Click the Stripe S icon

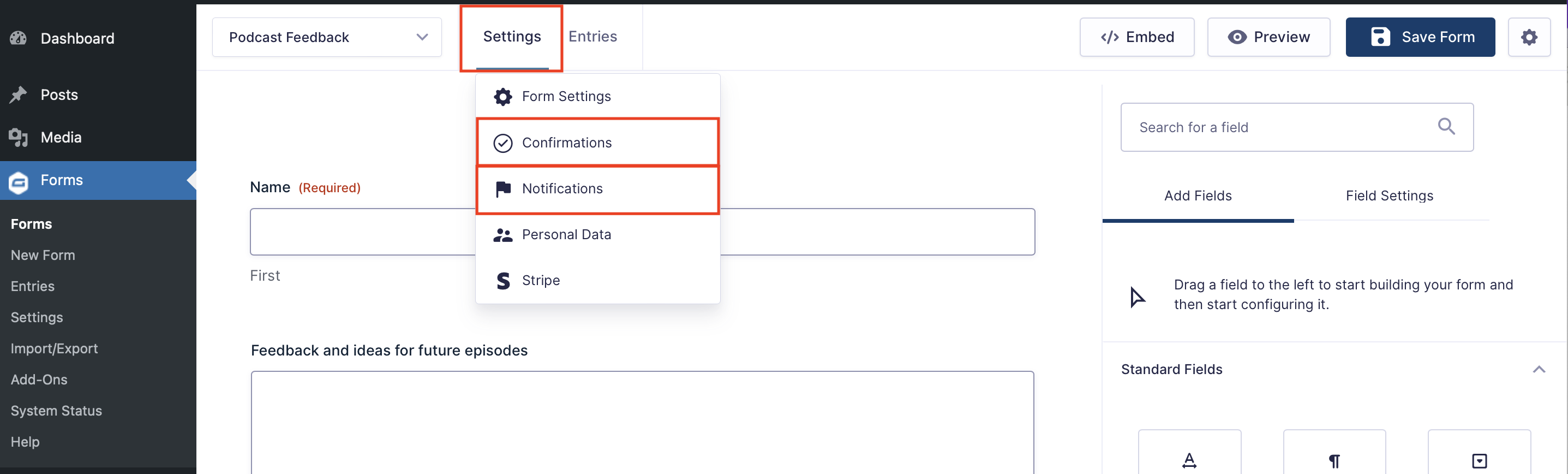click(503, 281)
